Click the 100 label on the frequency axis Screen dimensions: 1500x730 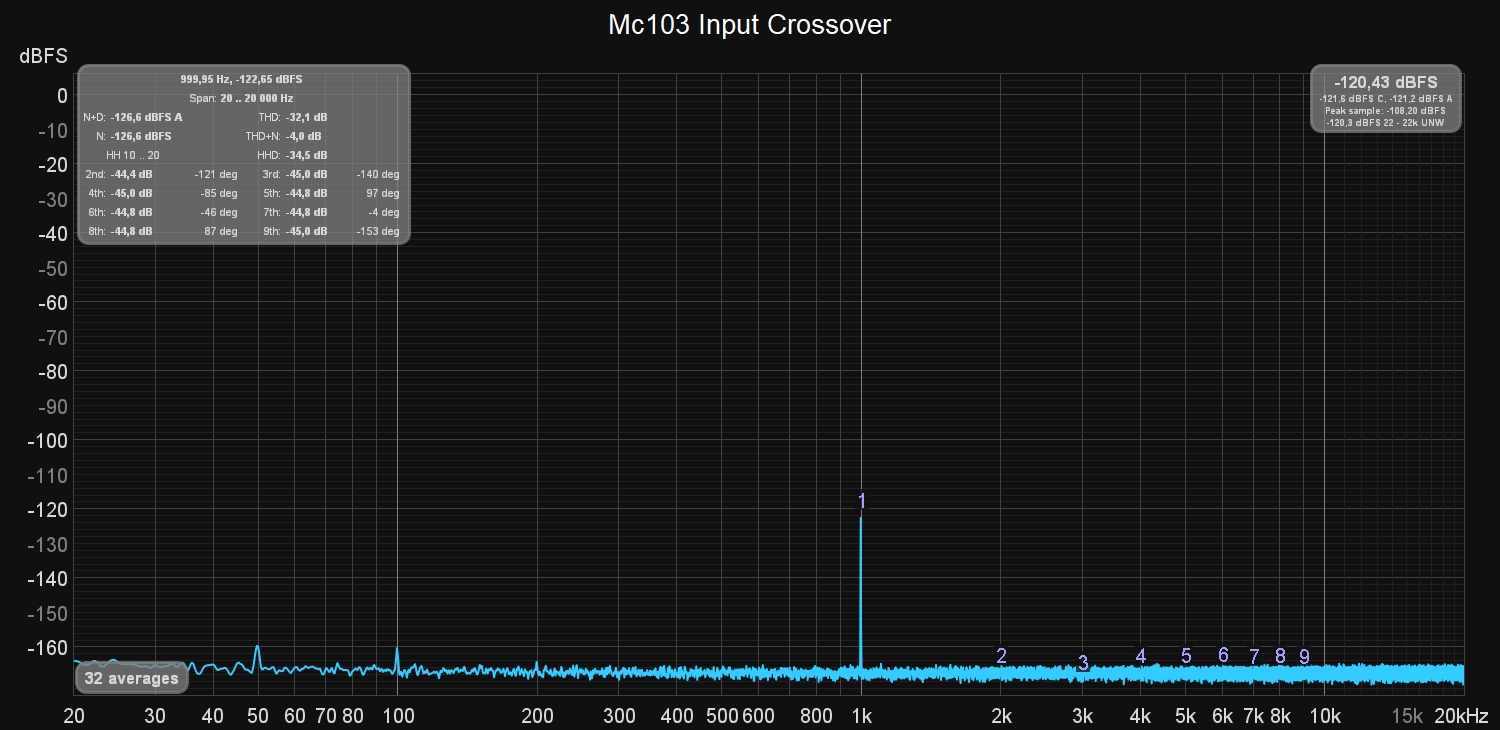[x=398, y=716]
